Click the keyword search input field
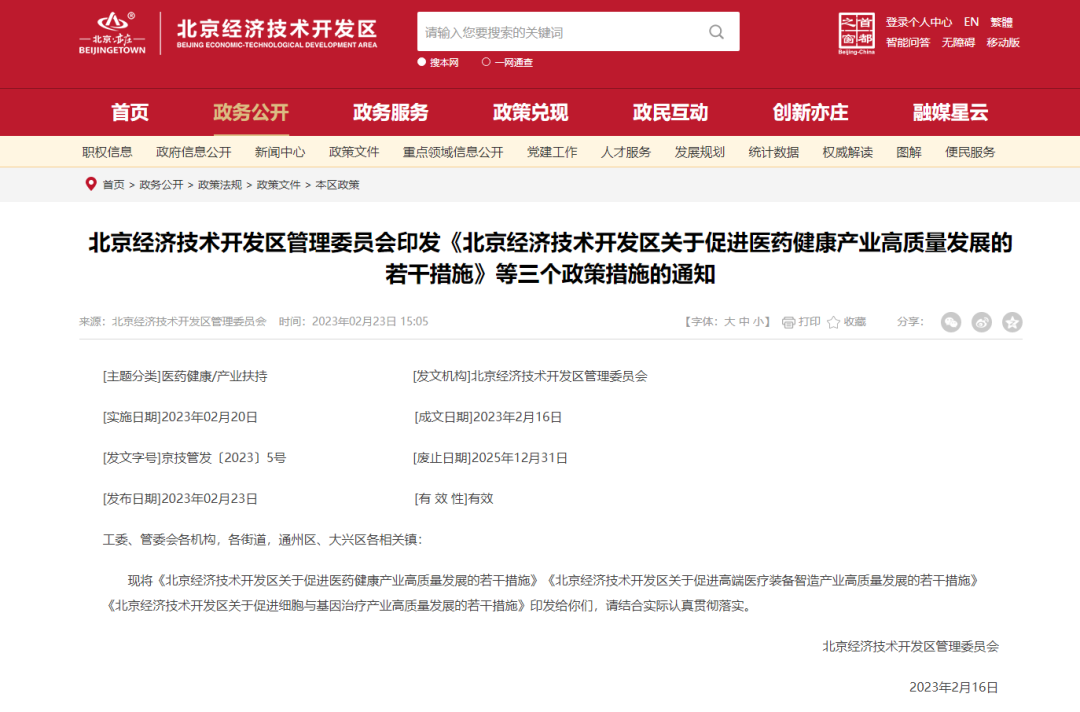Viewport: 1080px width, 712px height. (x=560, y=32)
